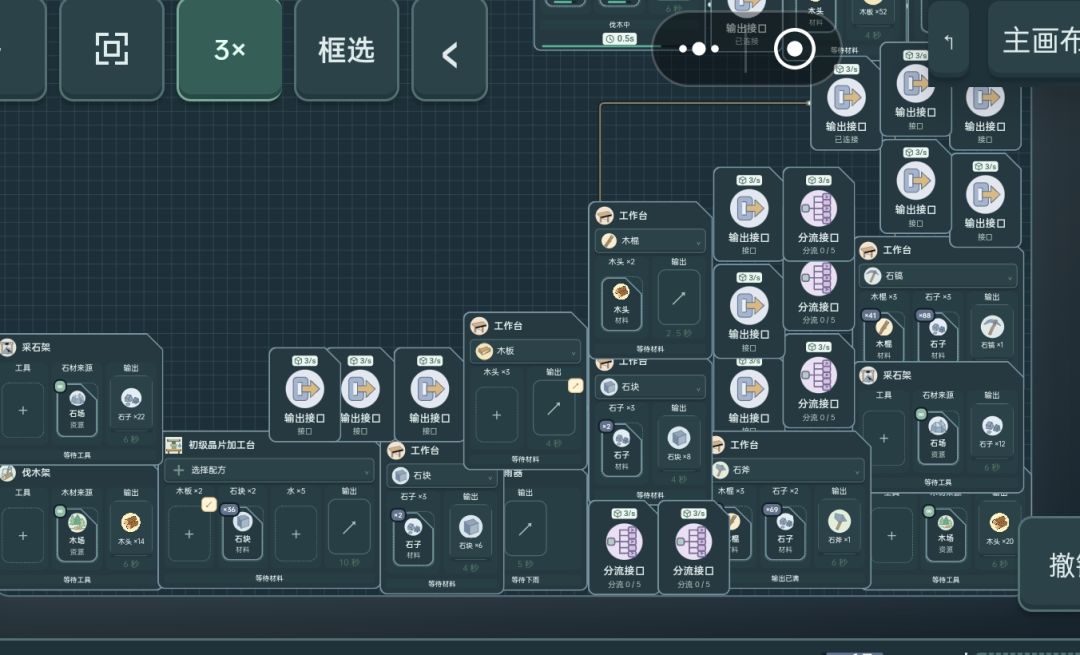The height and width of the screenshot is (655, 1080).
Task: Click the 0.5s timer badge under 伐木中
Action: coord(619,39)
